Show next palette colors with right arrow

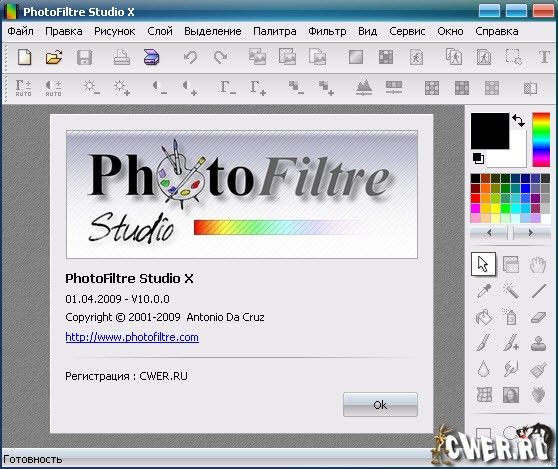[531, 233]
